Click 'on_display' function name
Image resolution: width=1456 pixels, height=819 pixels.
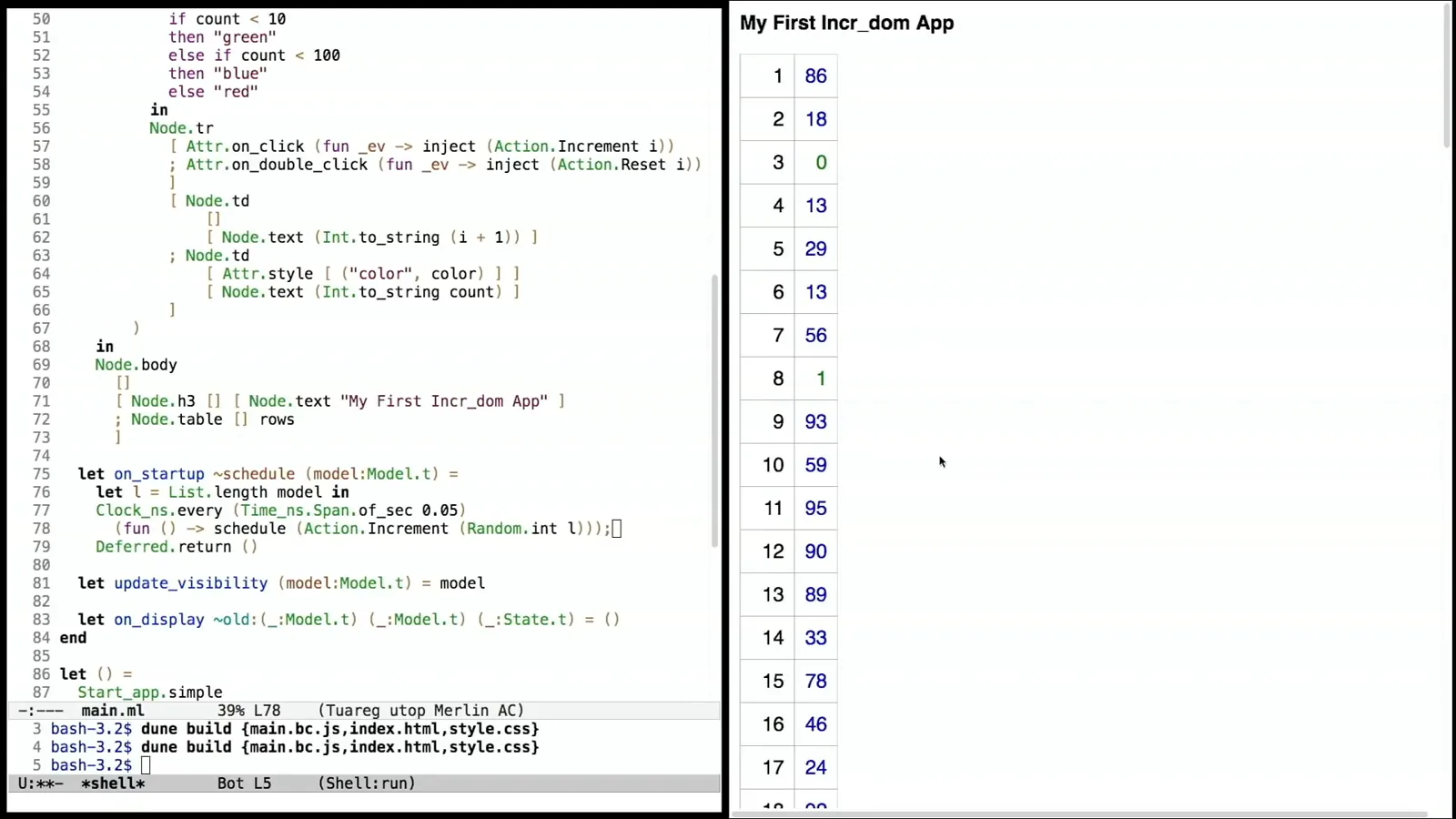point(159,620)
